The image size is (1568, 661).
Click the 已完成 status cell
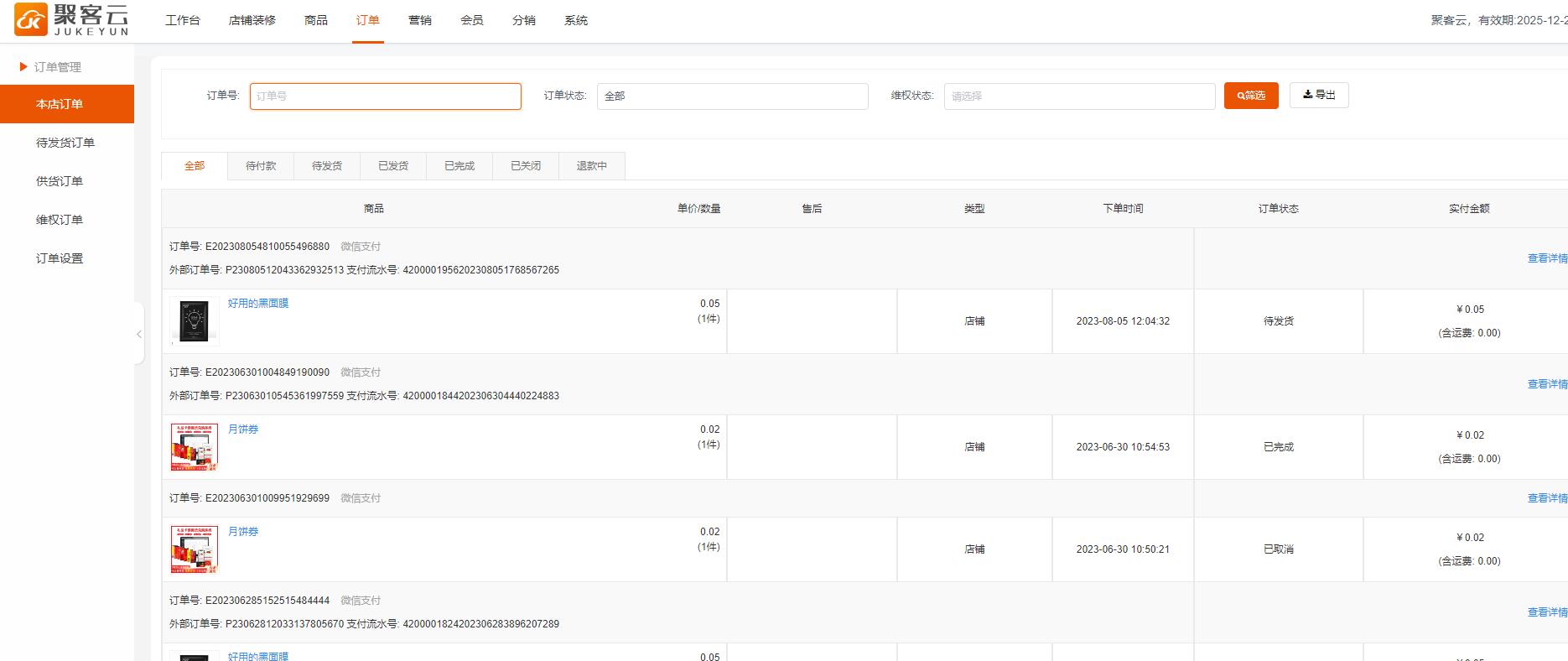1279,447
